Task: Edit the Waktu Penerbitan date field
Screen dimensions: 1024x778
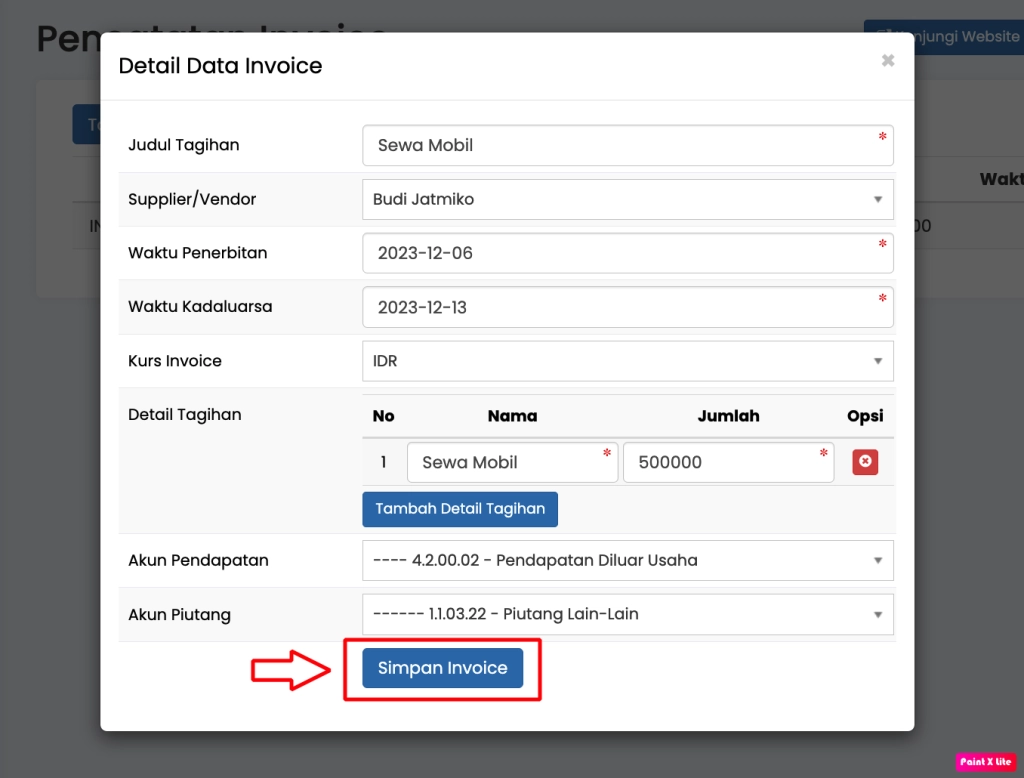Action: [626, 253]
